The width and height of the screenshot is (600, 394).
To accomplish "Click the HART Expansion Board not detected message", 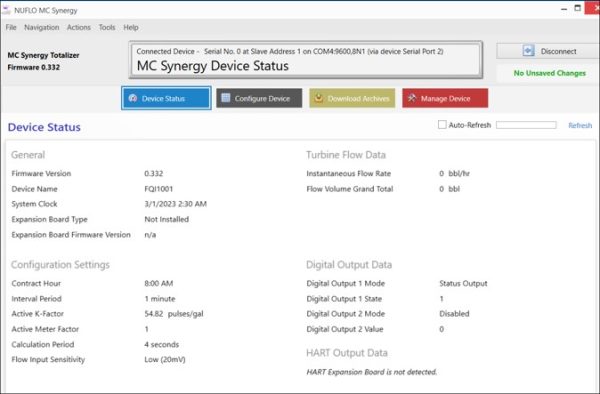I will 371,372.
